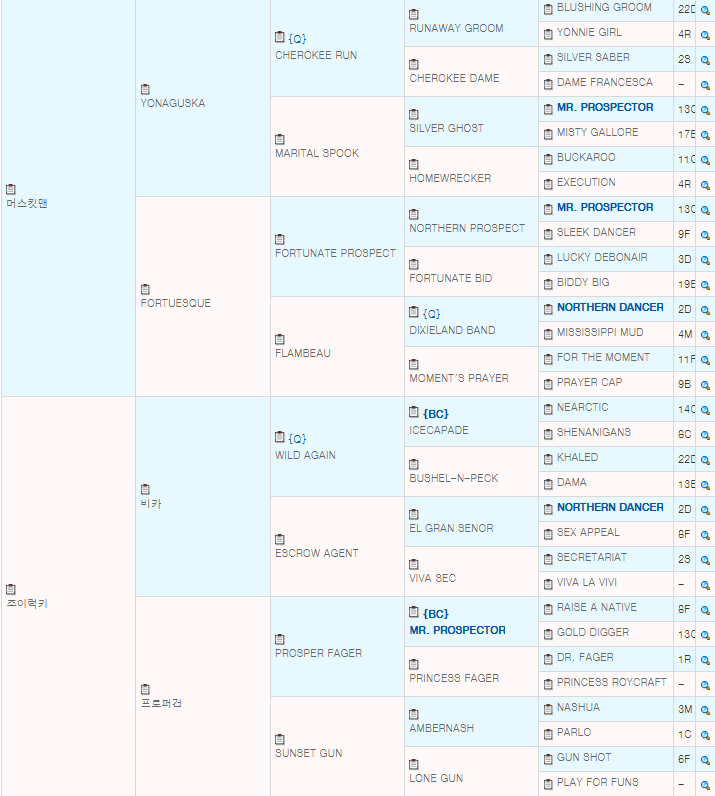Open the {BC} link above ICECAPADE
Image resolution: width=715 pixels, height=796 pixels.
435,412
